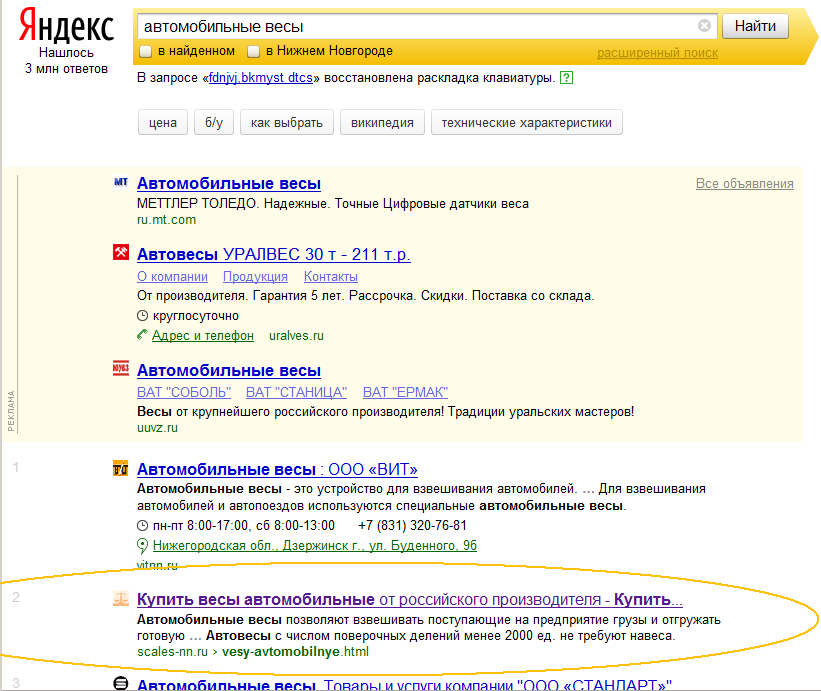The image size is (821, 691).
Task: Click the map pin icon beside the Дзержинск address
Action: (x=142, y=546)
